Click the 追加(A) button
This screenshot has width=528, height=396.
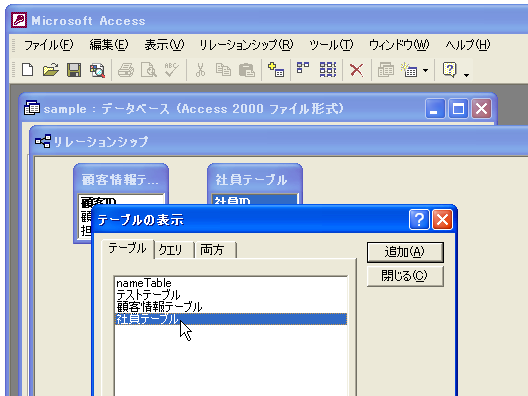tap(405, 252)
